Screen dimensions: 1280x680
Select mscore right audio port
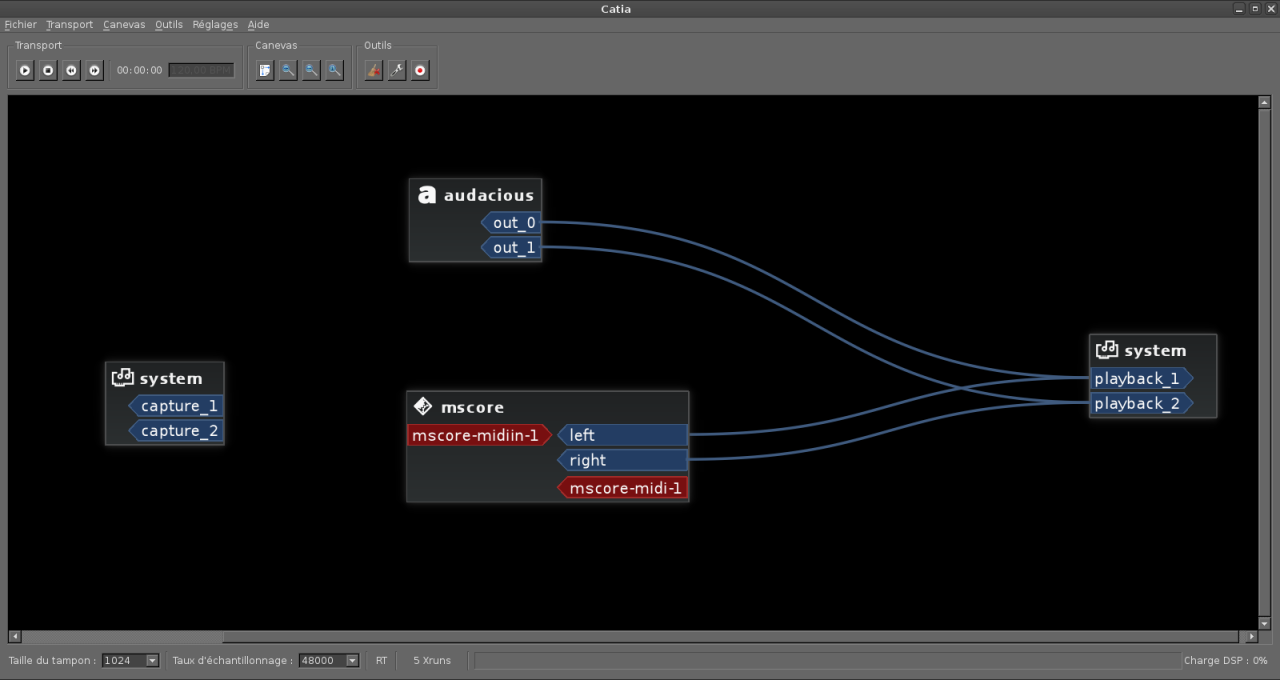pyautogui.click(x=622, y=460)
